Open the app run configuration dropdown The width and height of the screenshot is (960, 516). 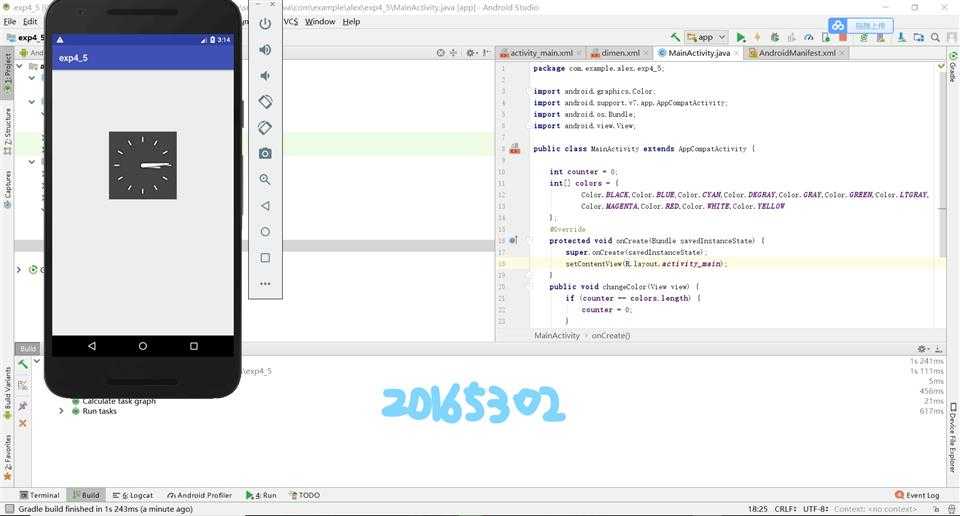(x=706, y=37)
